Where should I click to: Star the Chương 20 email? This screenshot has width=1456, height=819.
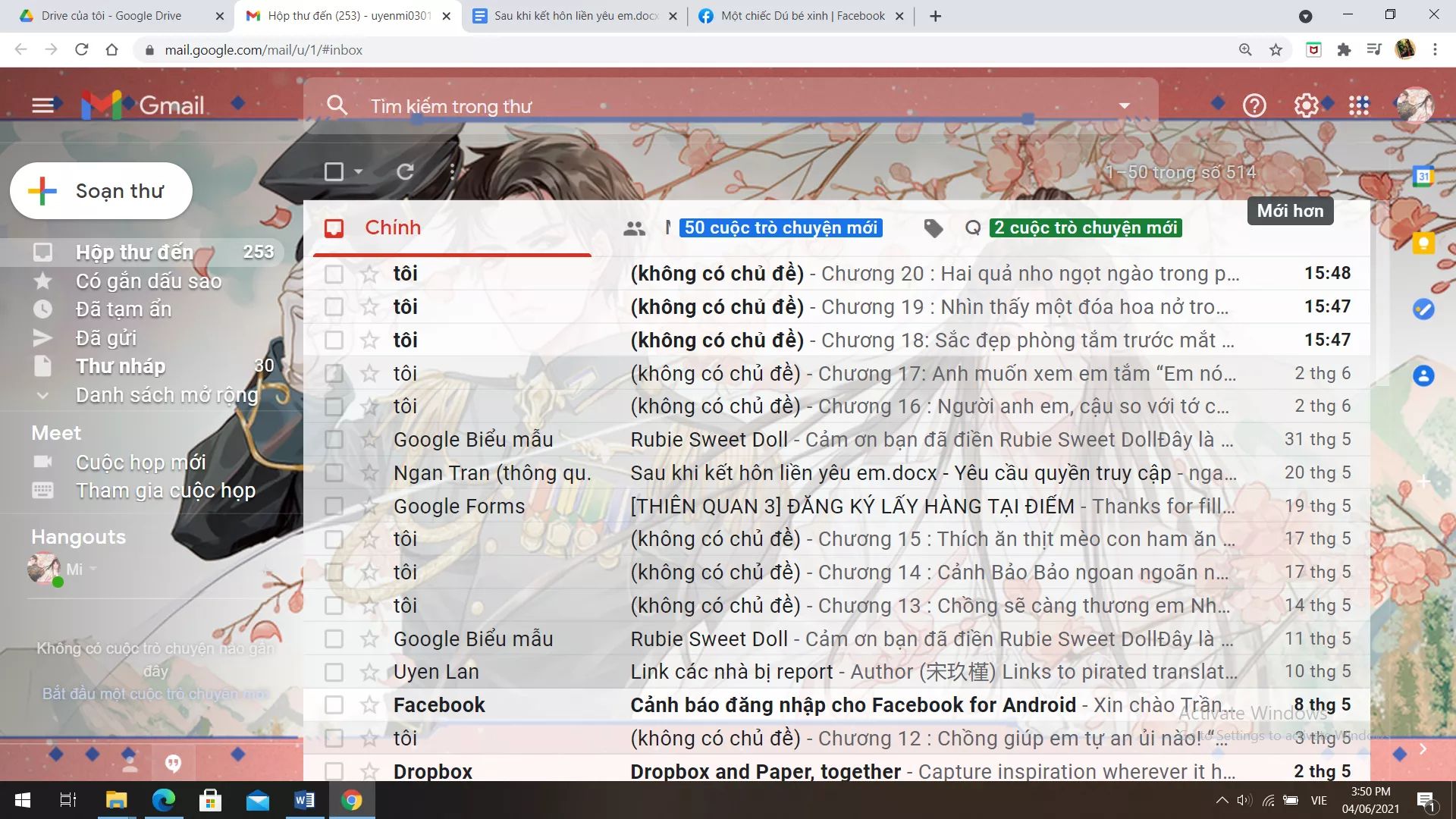pyautogui.click(x=369, y=274)
